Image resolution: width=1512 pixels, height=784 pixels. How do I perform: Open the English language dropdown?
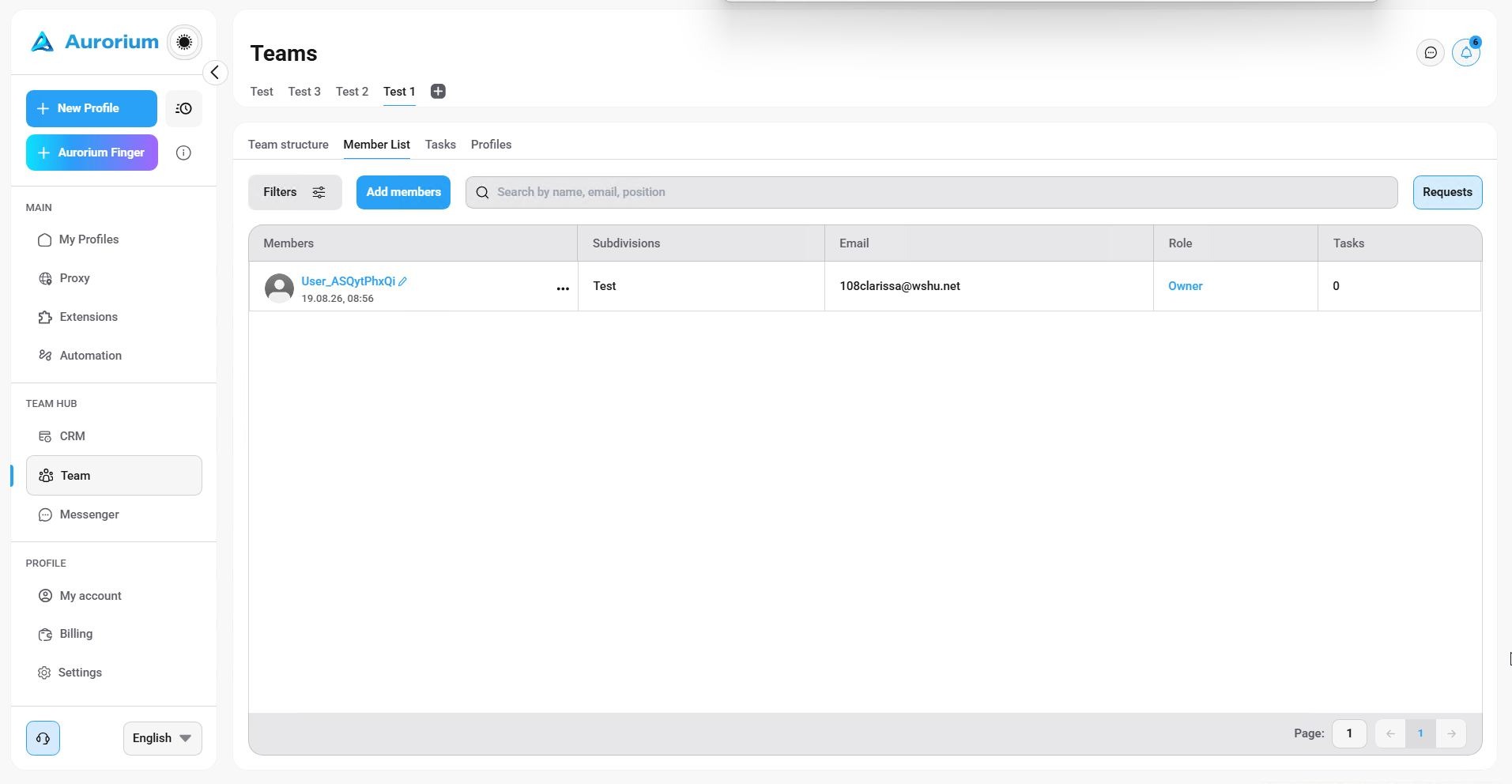162,738
